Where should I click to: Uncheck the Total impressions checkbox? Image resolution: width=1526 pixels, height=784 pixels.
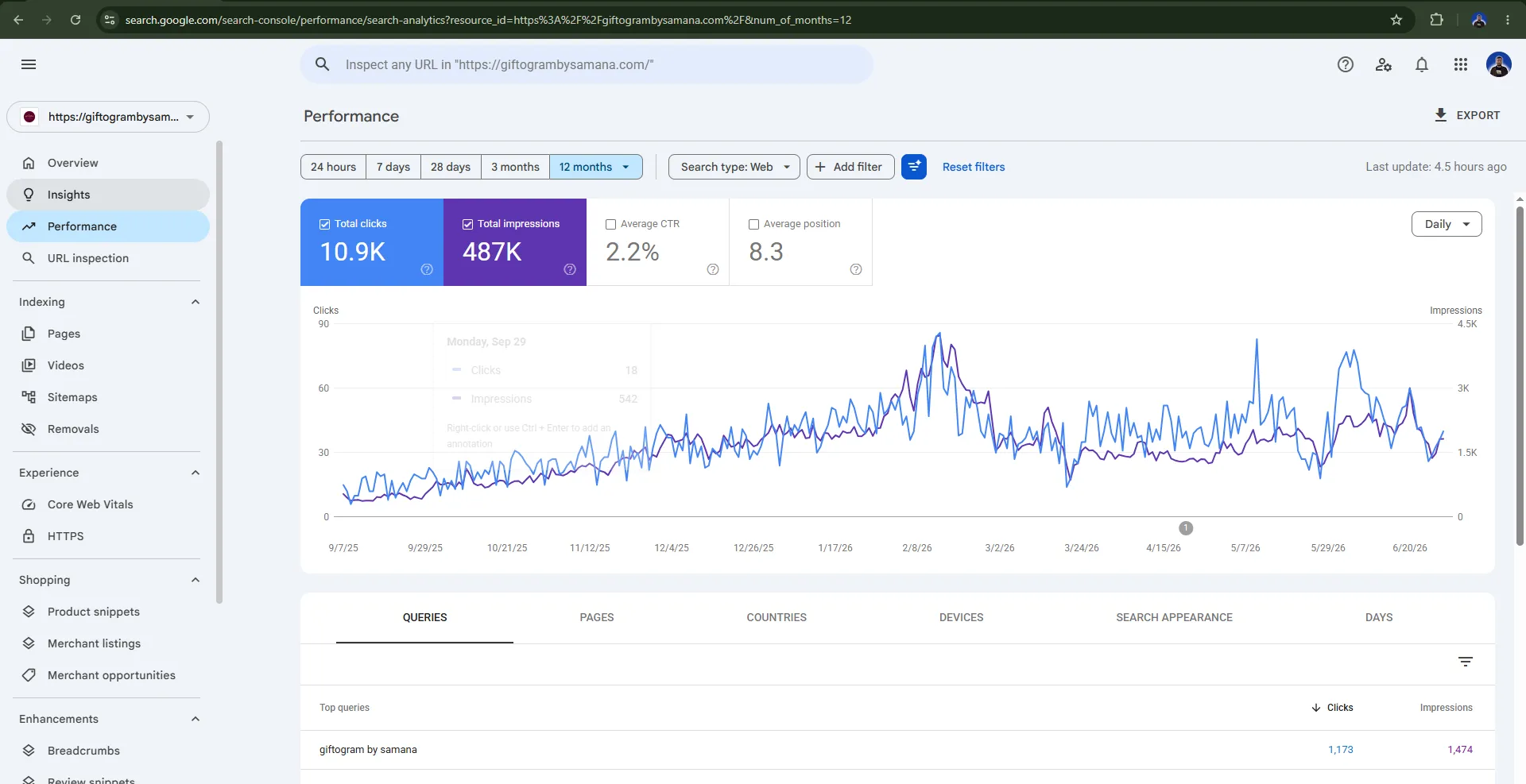coord(467,224)
